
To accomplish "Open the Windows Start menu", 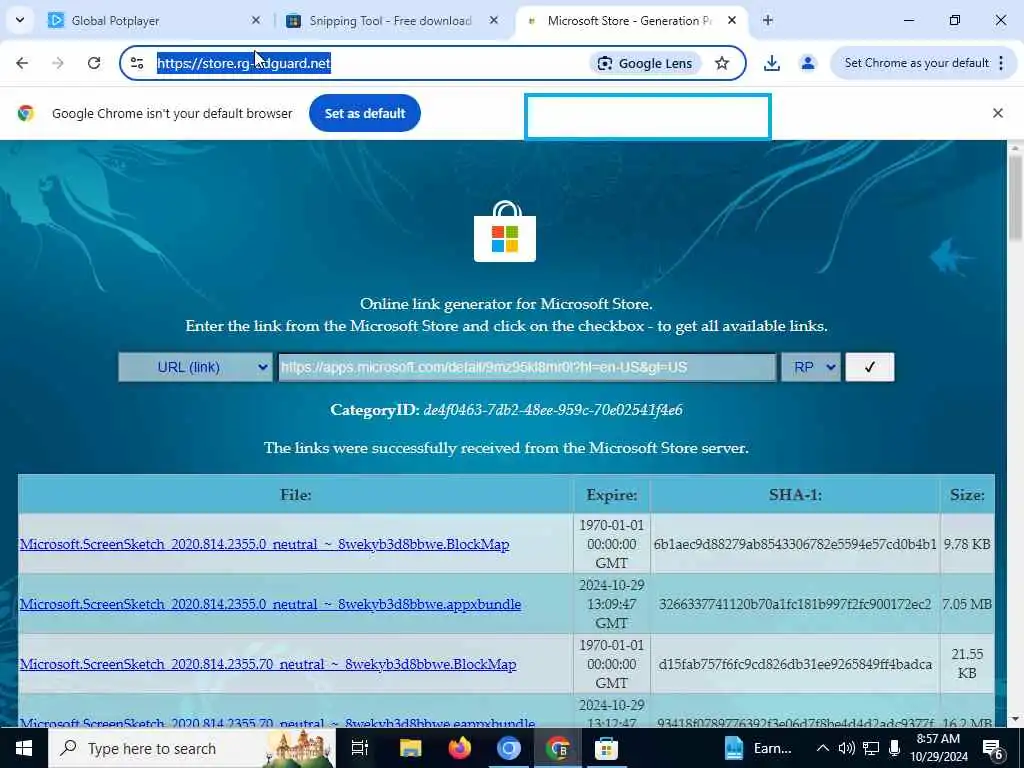I will (x=24, y=748).
